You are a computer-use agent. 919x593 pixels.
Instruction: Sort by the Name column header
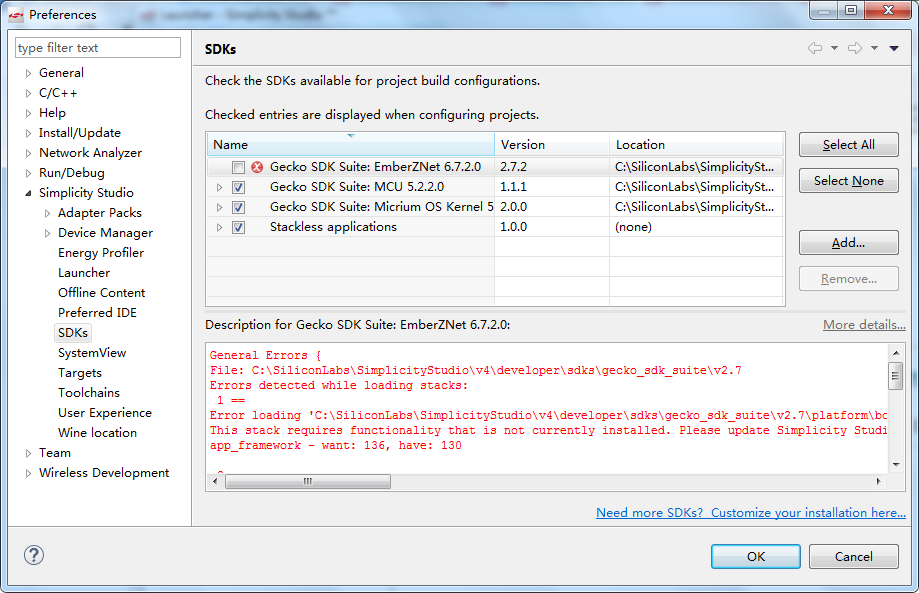(350, 145)
